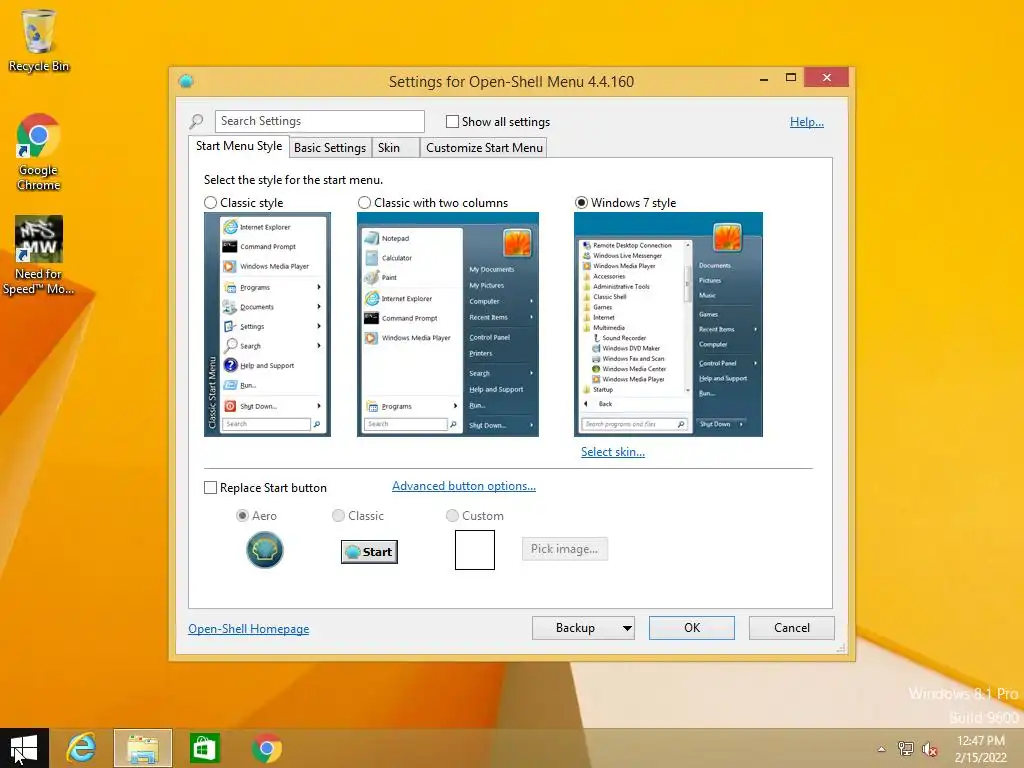Click the search magnifier icon in settings
Image resolution: width=1024 pixels, height=768 pixels.
coord(197,121)
